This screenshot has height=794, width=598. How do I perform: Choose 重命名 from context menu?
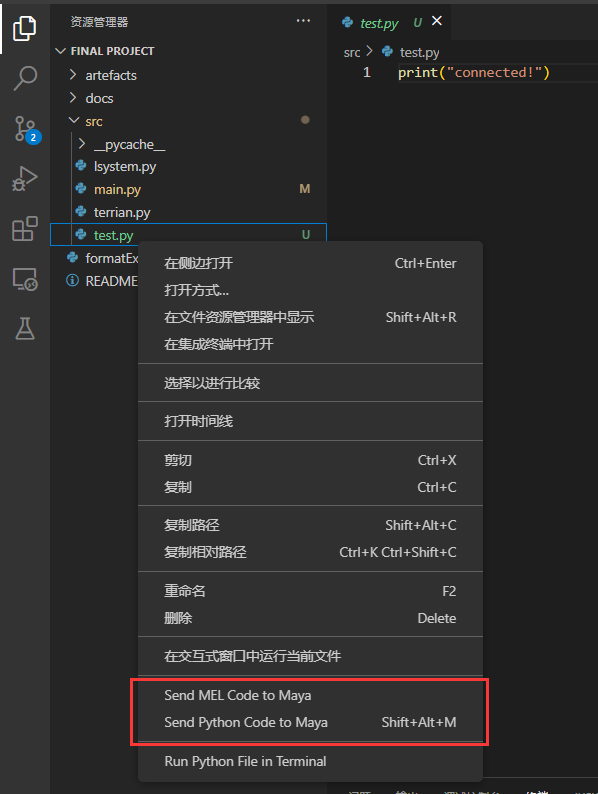coord(310,591)
